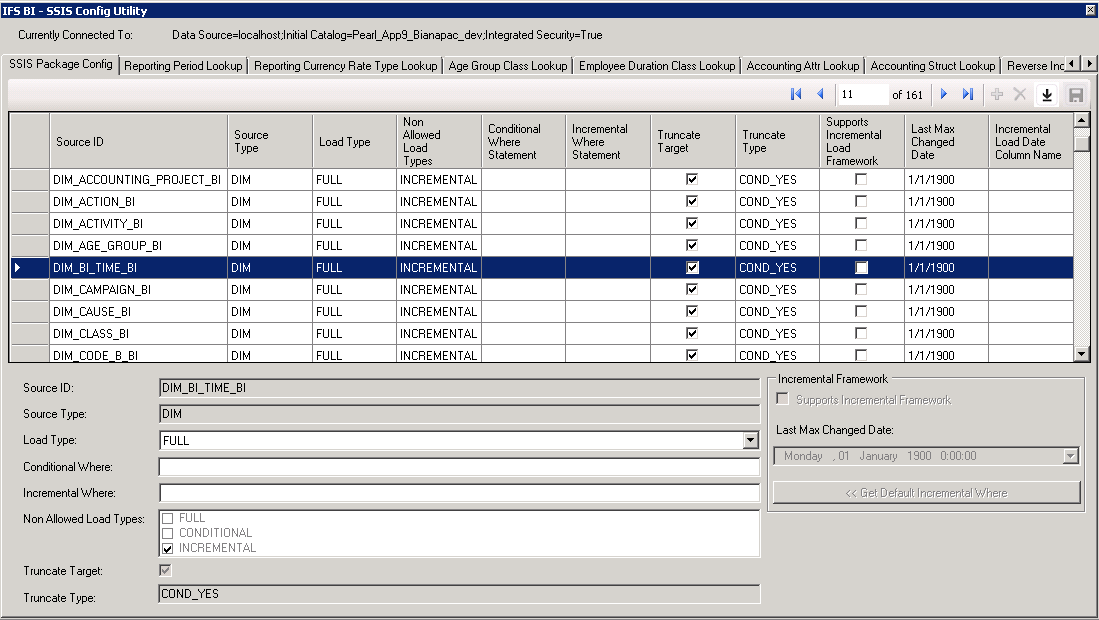
Task: Go to next record arrow
Action: click(x=943, y=94)
